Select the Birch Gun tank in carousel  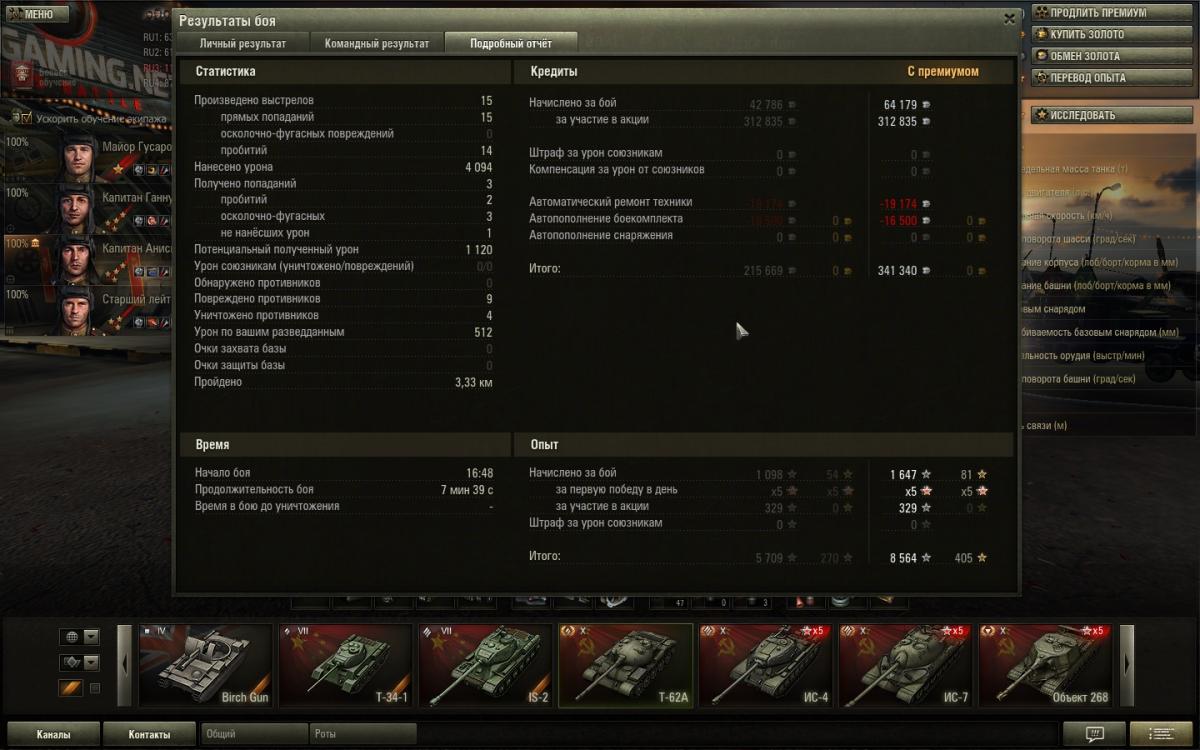click(x=205, y=665)
